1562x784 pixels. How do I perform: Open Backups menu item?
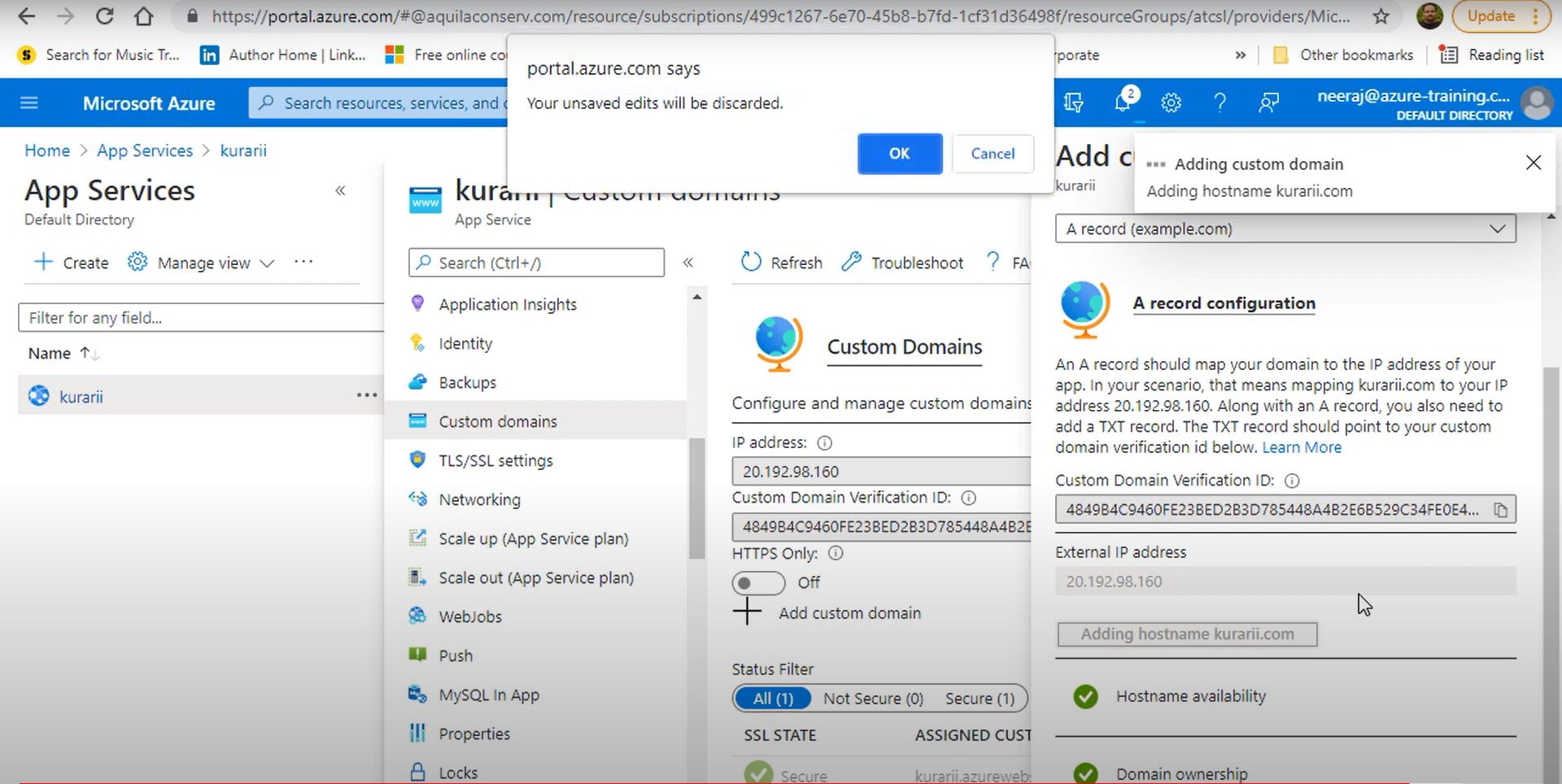point(467,382)
